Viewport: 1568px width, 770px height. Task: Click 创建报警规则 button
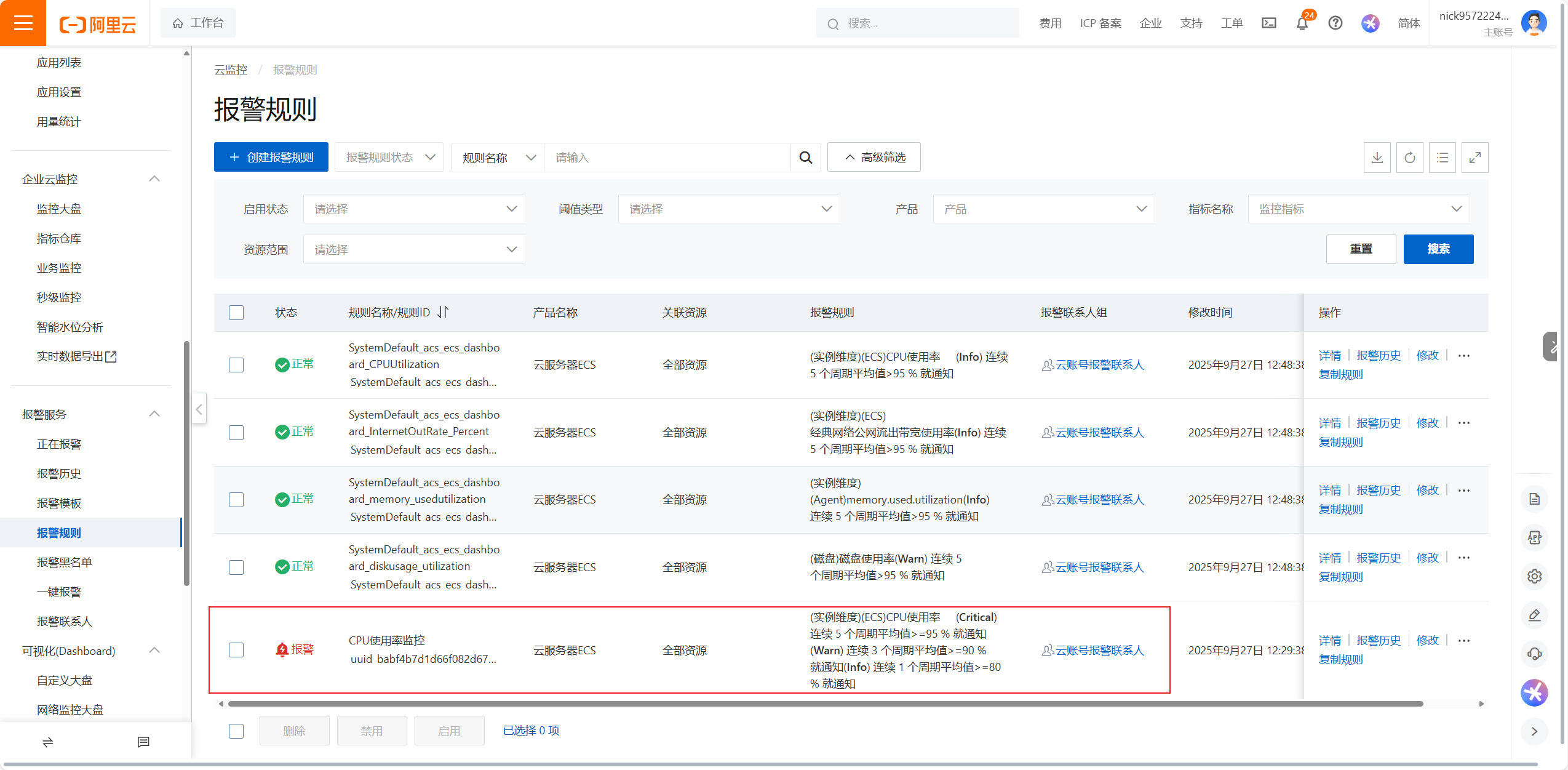tap(271, 158)
